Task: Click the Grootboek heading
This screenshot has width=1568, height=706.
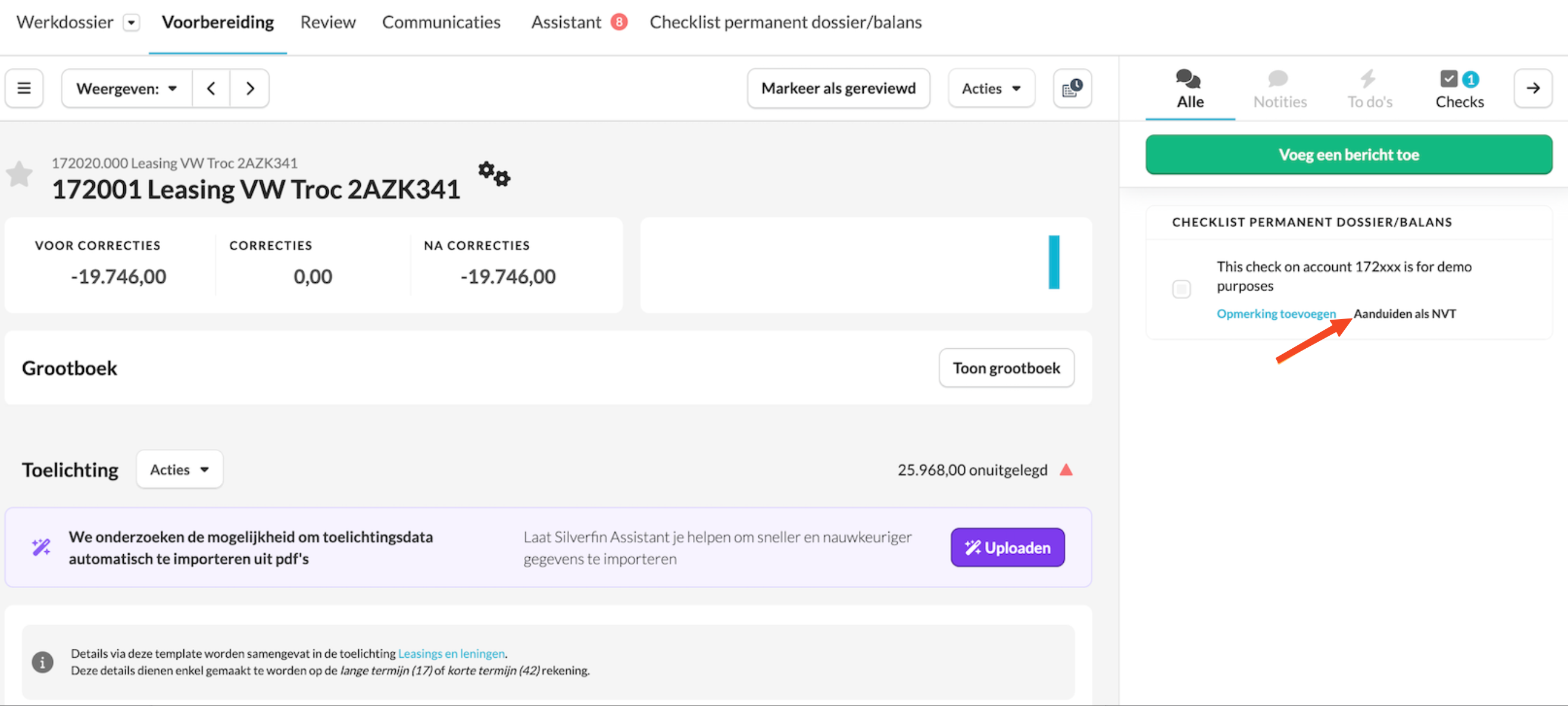Action: pyautogui.click(x=70, y=368)
